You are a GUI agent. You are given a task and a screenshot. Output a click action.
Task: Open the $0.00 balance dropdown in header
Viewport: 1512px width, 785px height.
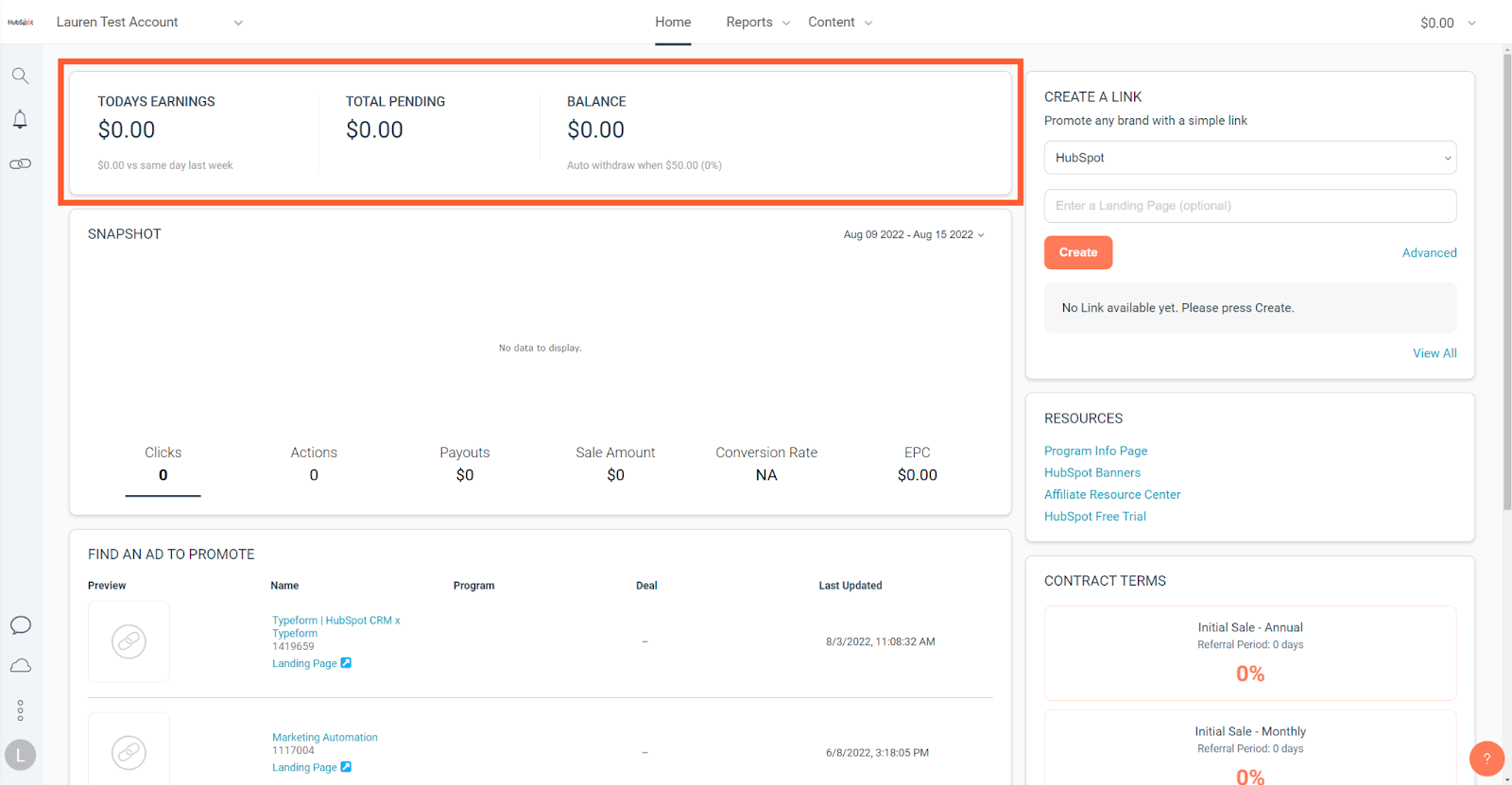point(1448,23)
